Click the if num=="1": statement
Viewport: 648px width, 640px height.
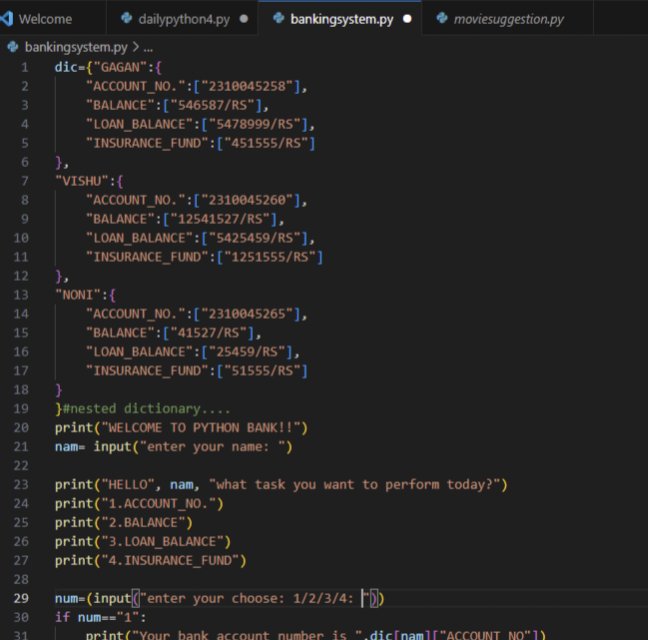click(x=100, y=618)
